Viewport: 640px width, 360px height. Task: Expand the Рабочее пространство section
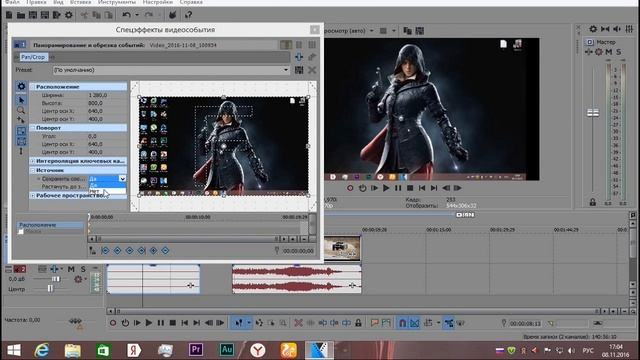coord(33,196)
